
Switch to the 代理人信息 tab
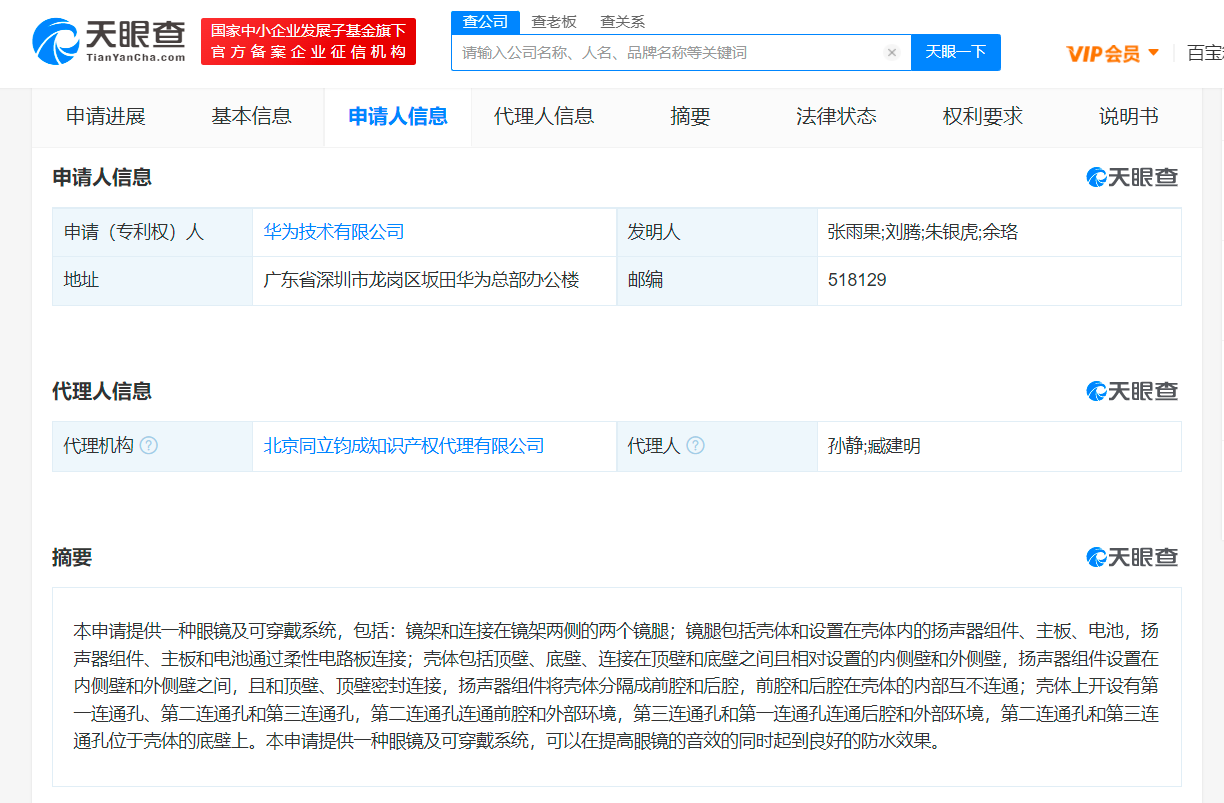544,117
